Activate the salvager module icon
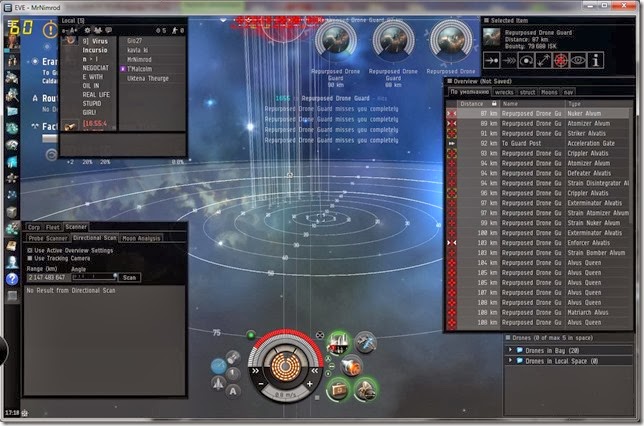Image resolution: width=644 pixels, height=426 pixels. point(365,342)
